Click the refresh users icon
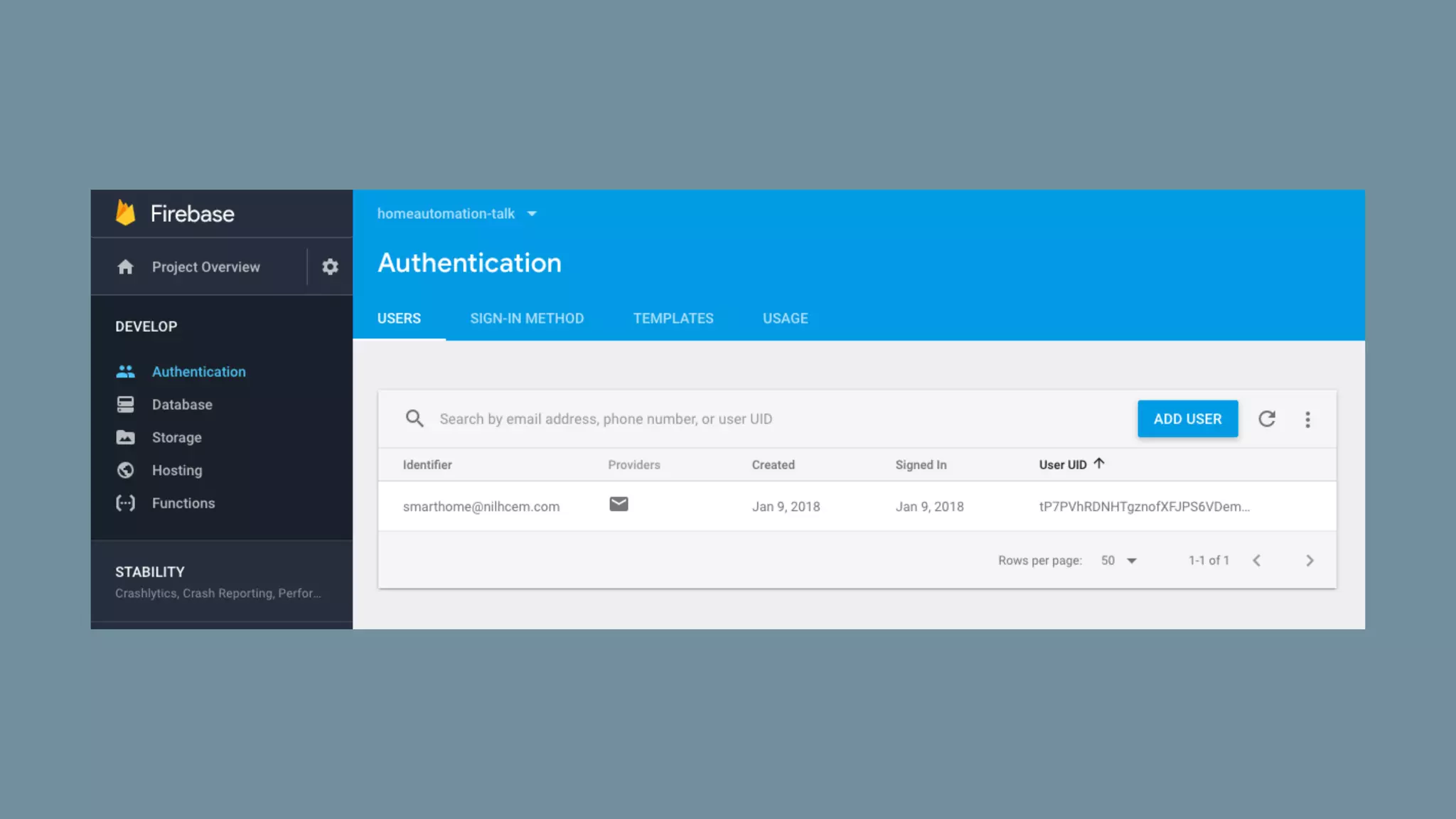Viewport: 1456px width, 819px height. pyautogui.click(x=1267, y=419)
